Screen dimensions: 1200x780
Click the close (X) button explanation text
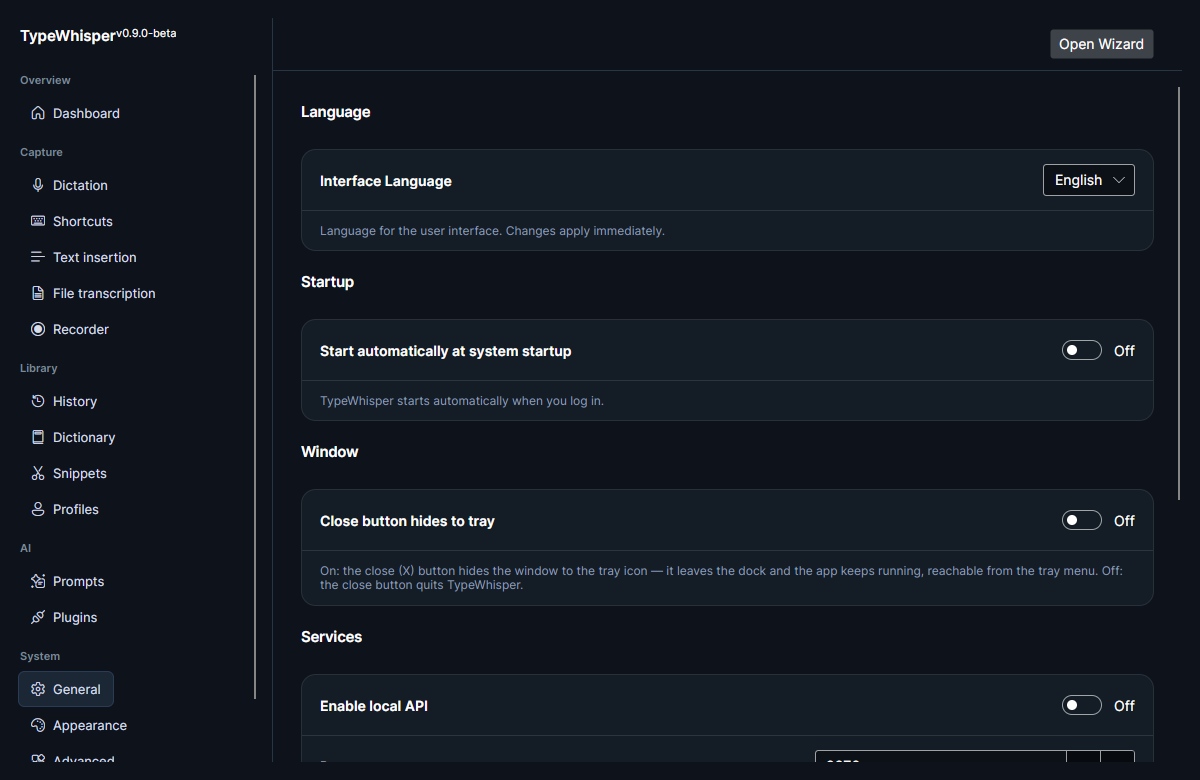(x=722, y=578)
